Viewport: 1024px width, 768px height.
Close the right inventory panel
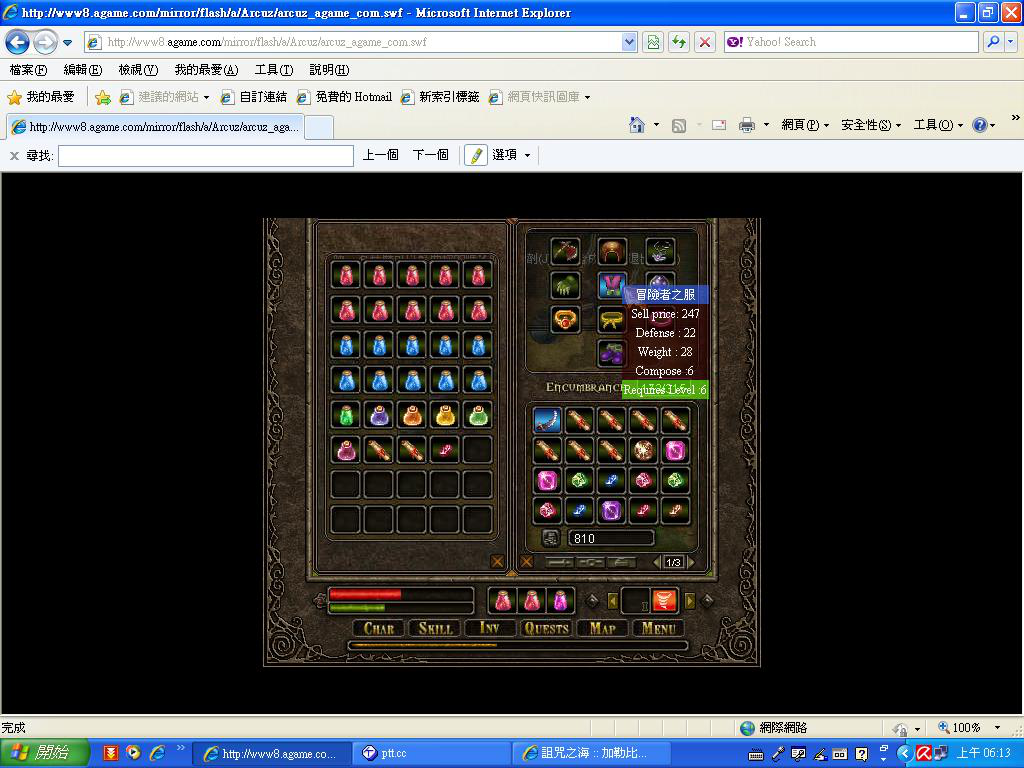coord(526,562)
